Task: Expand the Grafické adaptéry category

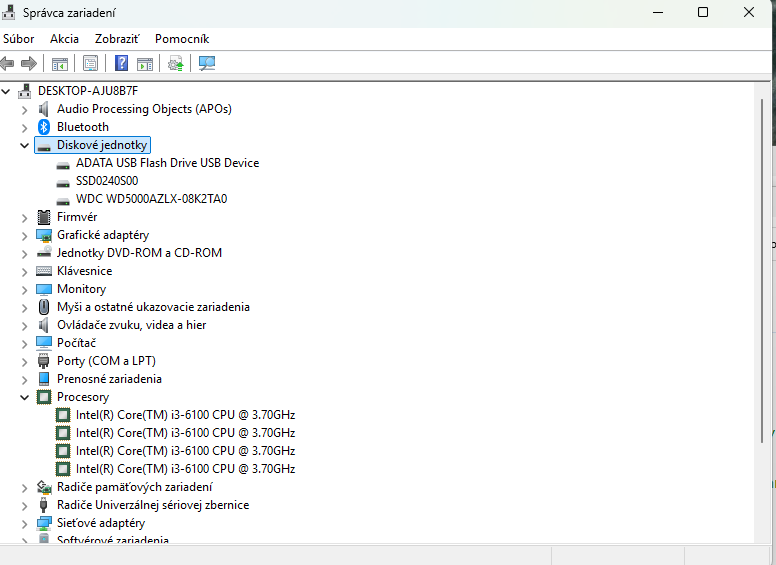Action: pos(25,235)
